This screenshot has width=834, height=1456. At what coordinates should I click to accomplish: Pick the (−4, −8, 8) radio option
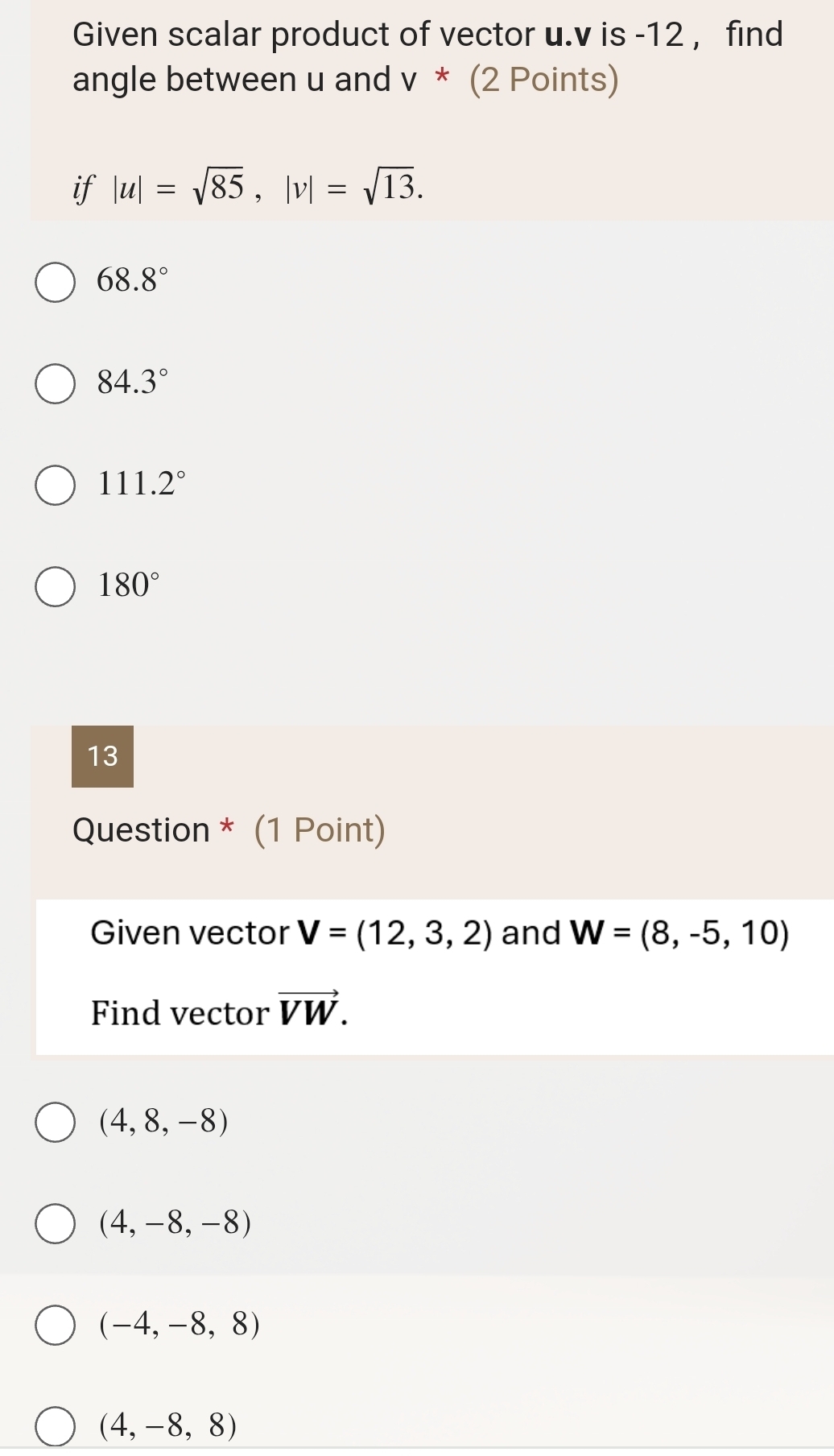pos(55,1326)
